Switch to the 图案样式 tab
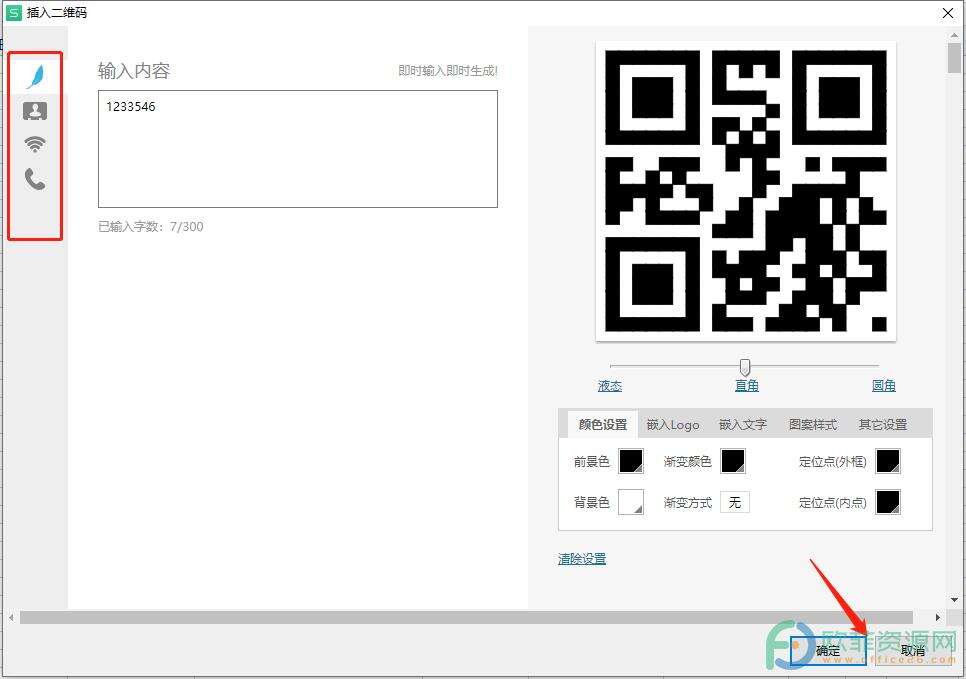The height and width of the screenshot is (679, 966). [x=813, y=425]
